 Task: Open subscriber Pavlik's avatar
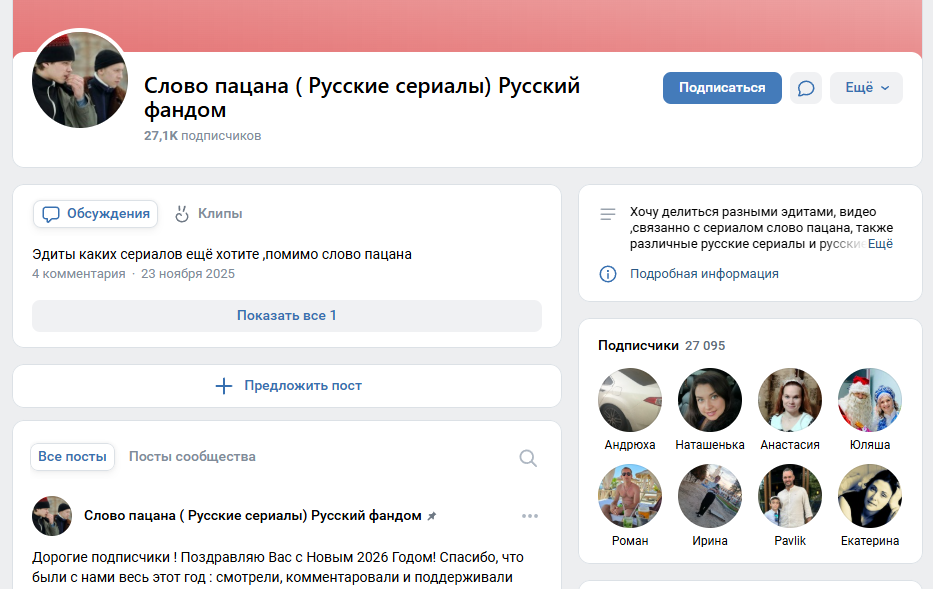[x=790, y=496]
